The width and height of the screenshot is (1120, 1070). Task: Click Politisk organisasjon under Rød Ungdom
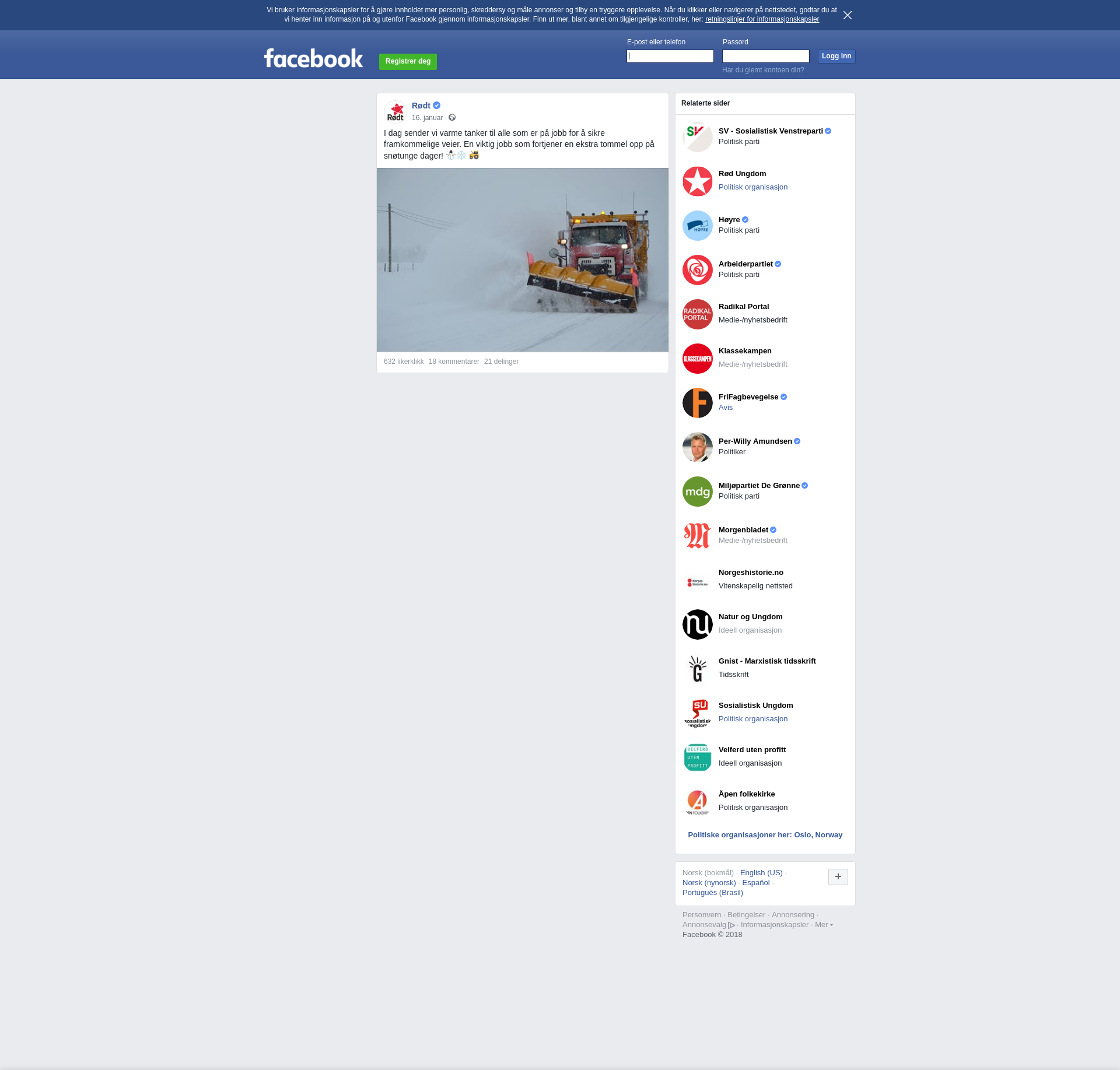click(753, 187)
